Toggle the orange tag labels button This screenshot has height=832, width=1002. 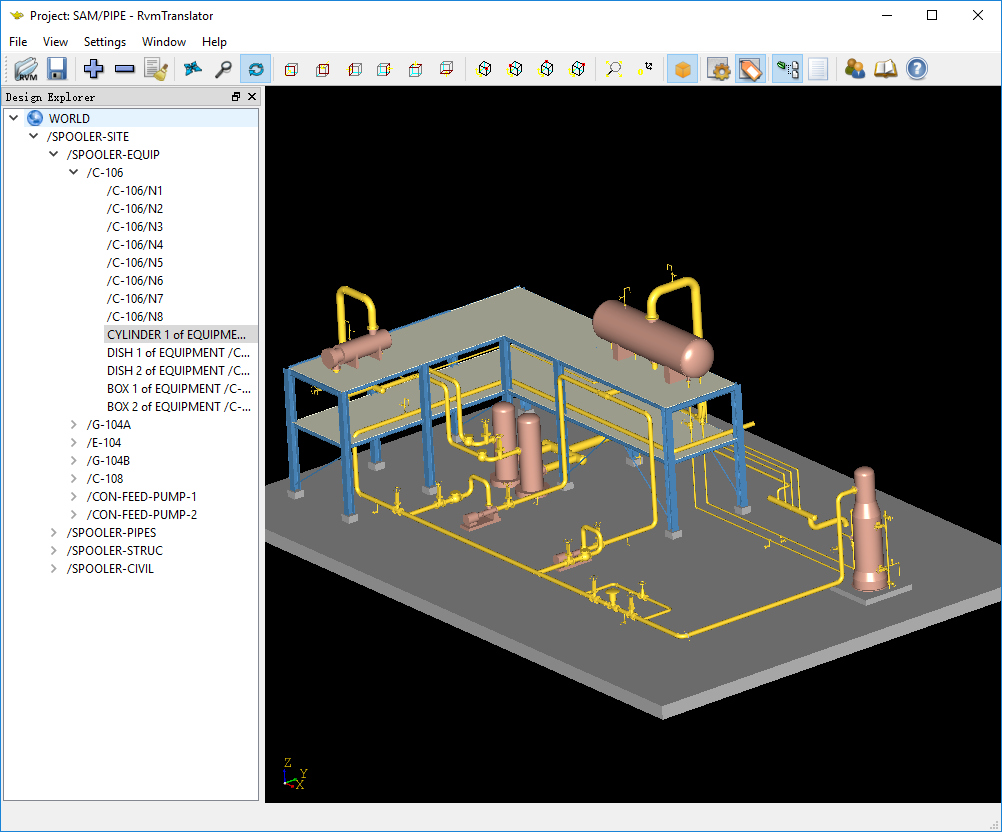750,69
